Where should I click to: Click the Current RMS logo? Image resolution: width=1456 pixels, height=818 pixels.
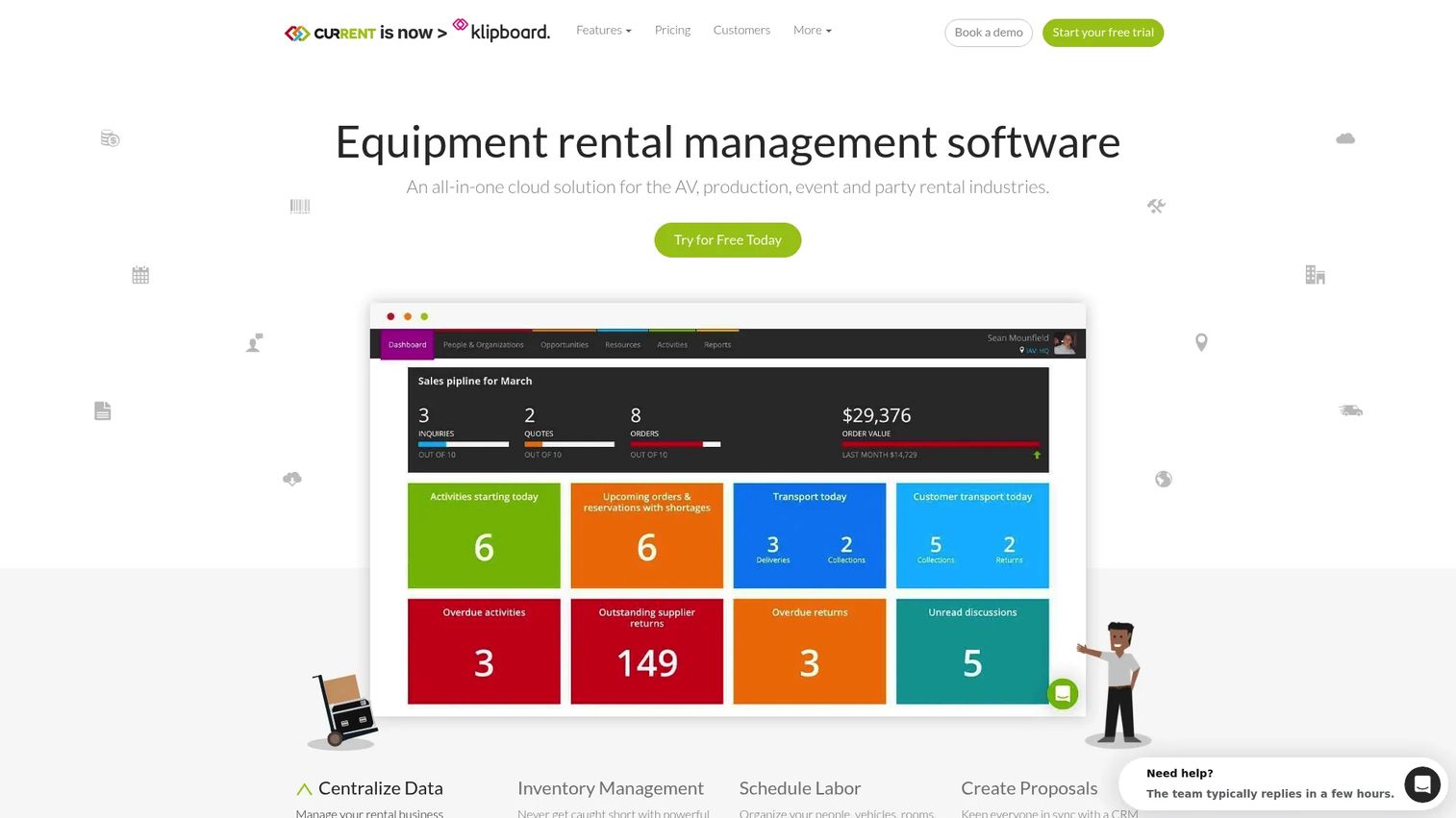pos(330,33)
